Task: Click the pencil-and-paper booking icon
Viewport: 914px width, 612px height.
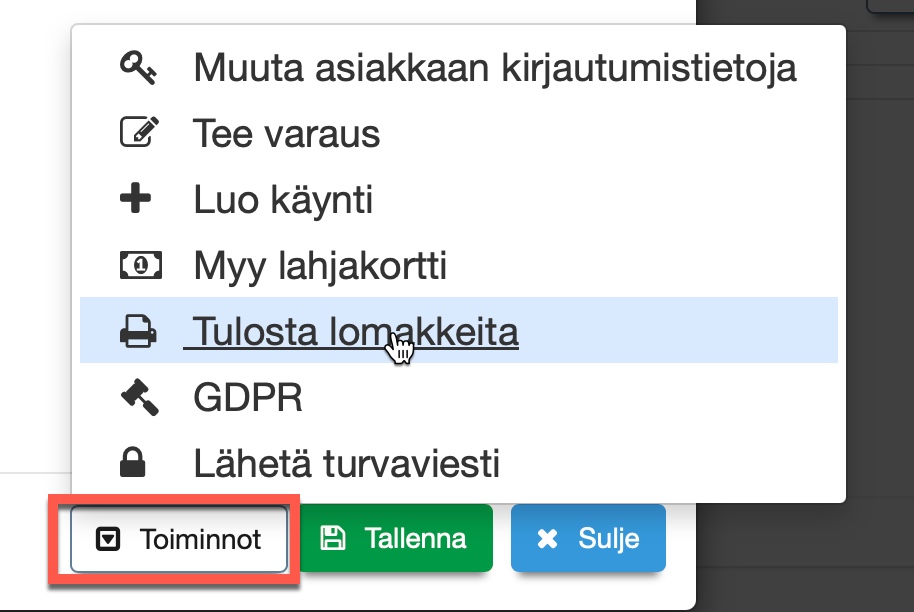Action: (x=135, y=133)
